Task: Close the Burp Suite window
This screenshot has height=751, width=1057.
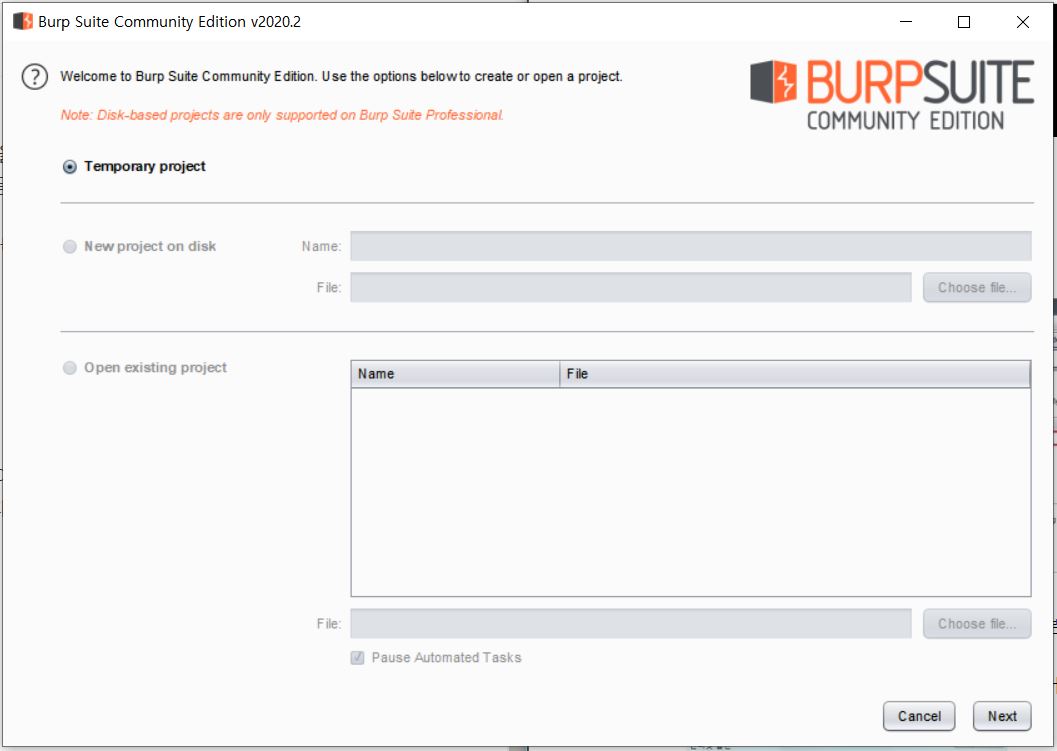Action: [1023, 22]
